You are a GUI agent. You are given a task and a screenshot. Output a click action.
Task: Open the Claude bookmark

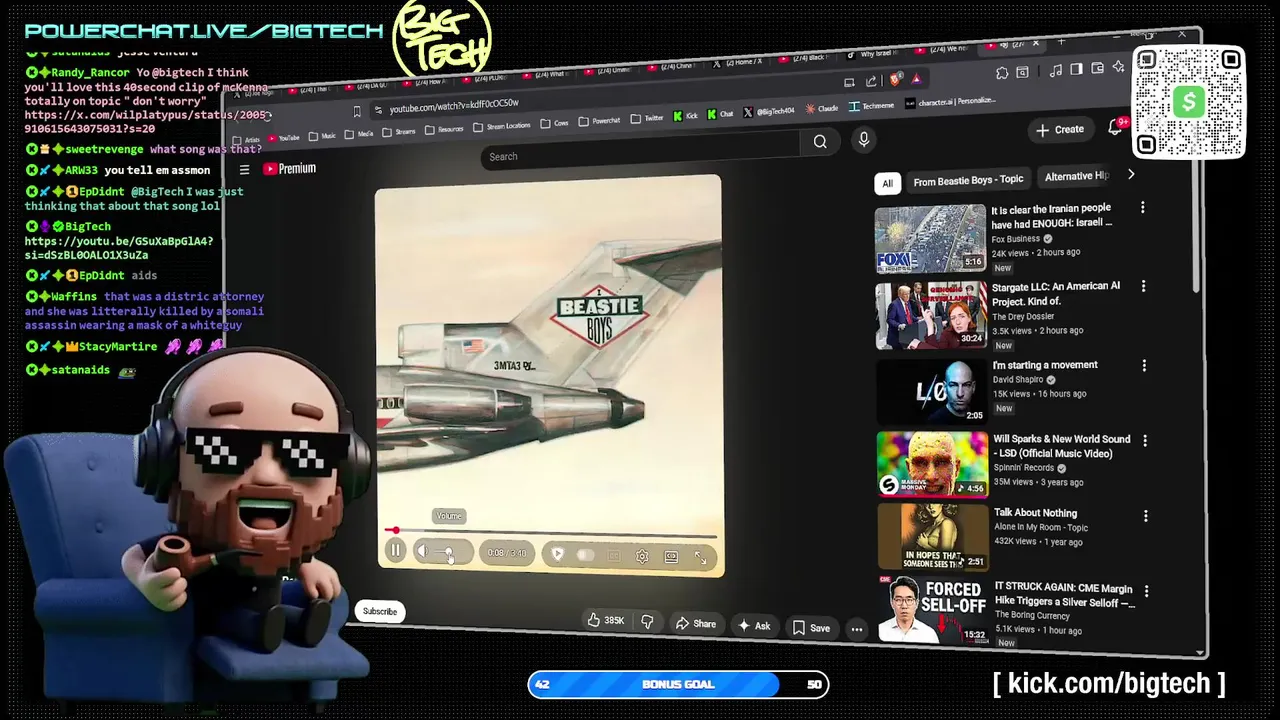(x=821, y=109)
